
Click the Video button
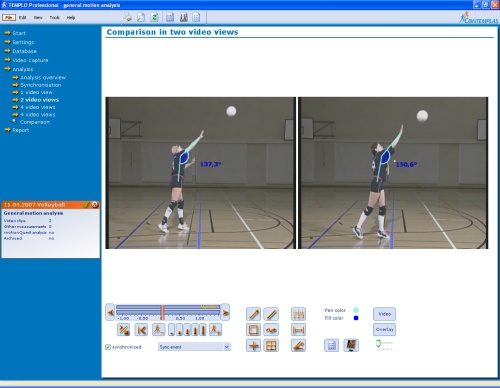point(384,314)
